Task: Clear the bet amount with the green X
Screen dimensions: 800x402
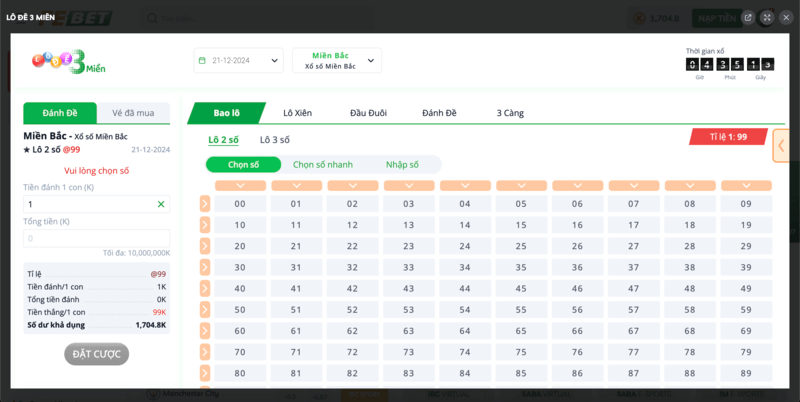Action: point(161,204)
